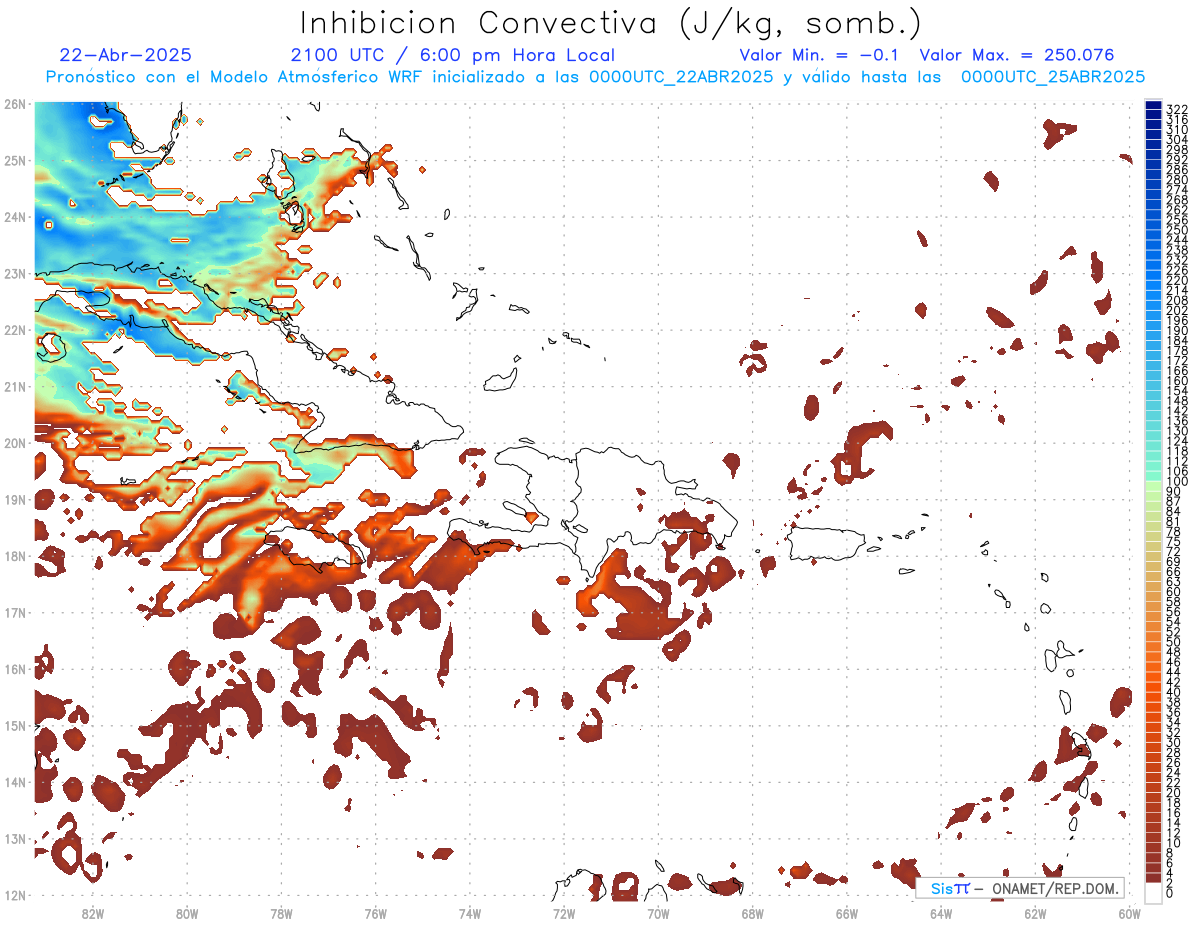Click the 100 value on the color scale
This screenshot has height=927, width=1200.
[1177, 481]
